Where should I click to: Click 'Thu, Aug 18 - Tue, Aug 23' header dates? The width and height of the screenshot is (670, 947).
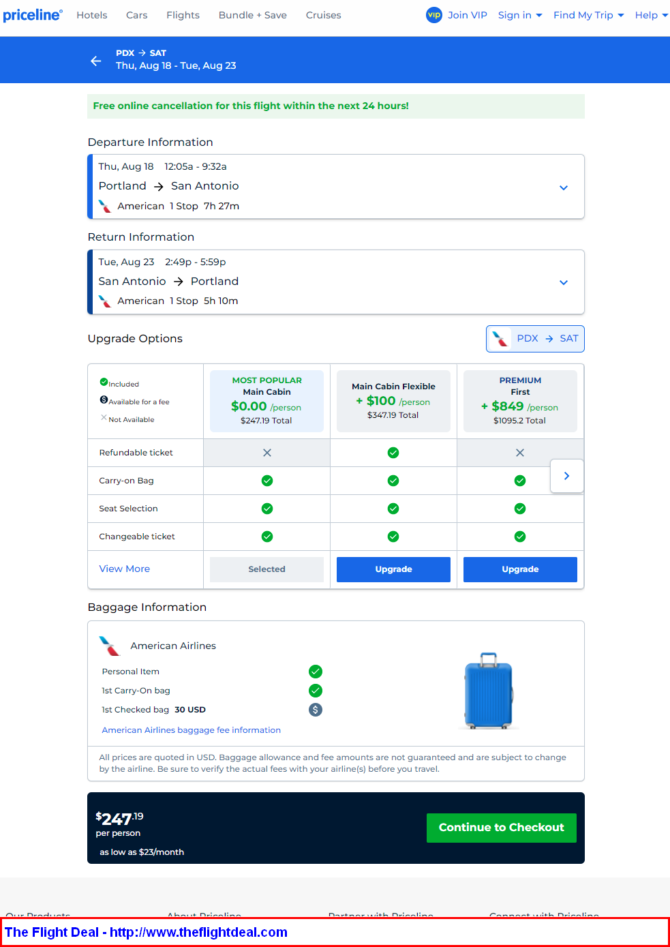pos(176,66)
